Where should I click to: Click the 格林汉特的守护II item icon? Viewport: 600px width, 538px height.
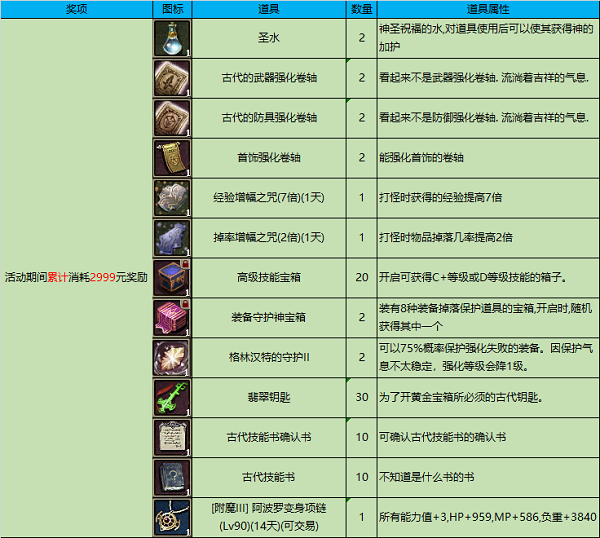(x=171, y=357)
